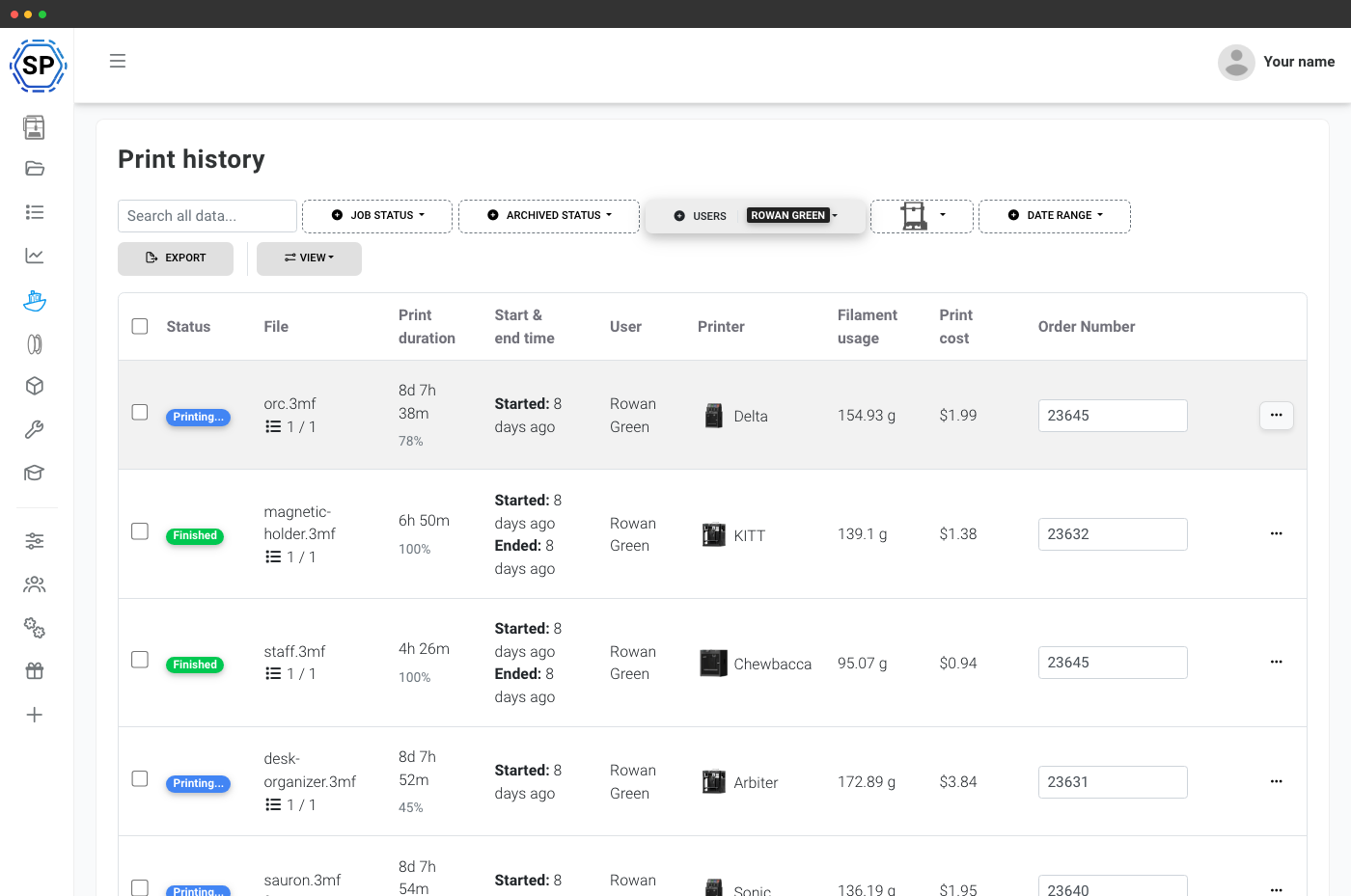Open the filament spool sidebar icon

pyautogui.click(x=35, y=343)
